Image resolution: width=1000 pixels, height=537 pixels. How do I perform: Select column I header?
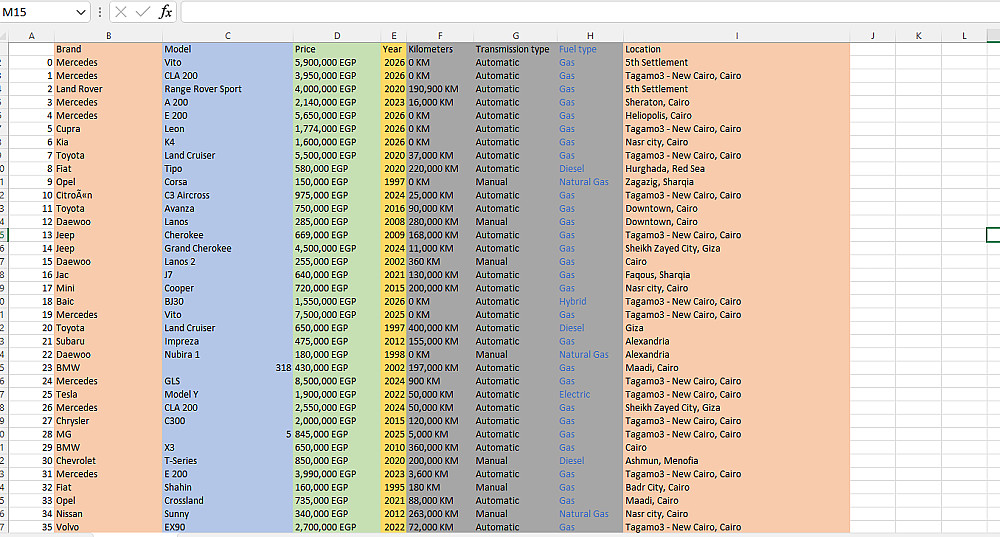pyautogui.click(x=737, y=36)
